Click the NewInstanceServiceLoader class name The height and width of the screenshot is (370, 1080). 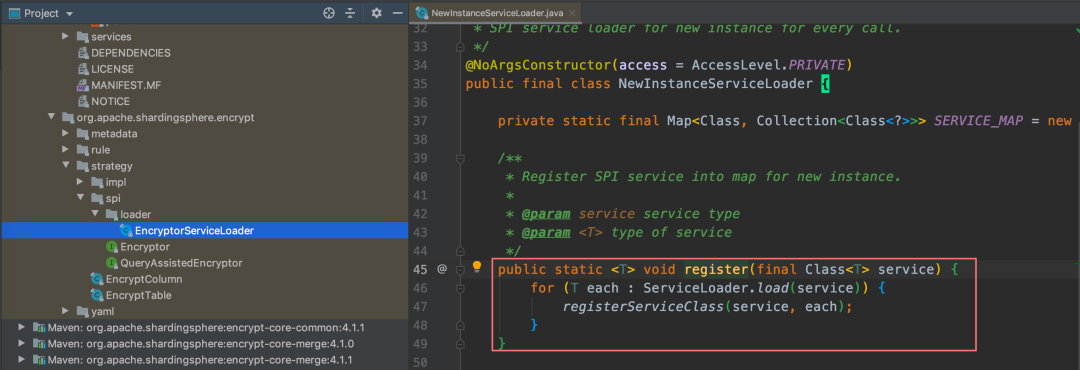pyautogui.click(x=716, y=84)
